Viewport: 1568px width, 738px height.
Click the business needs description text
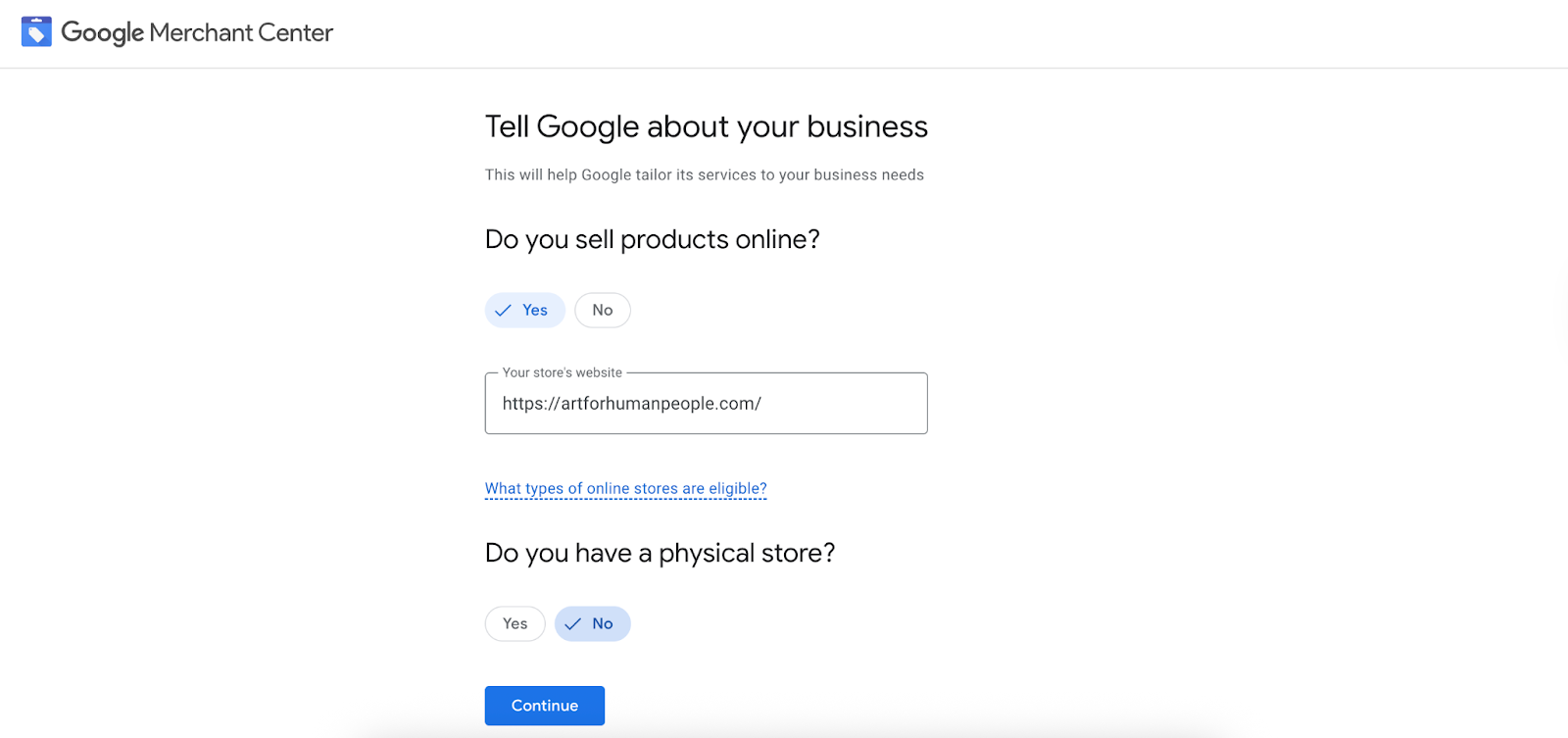[x=704, y=174]
